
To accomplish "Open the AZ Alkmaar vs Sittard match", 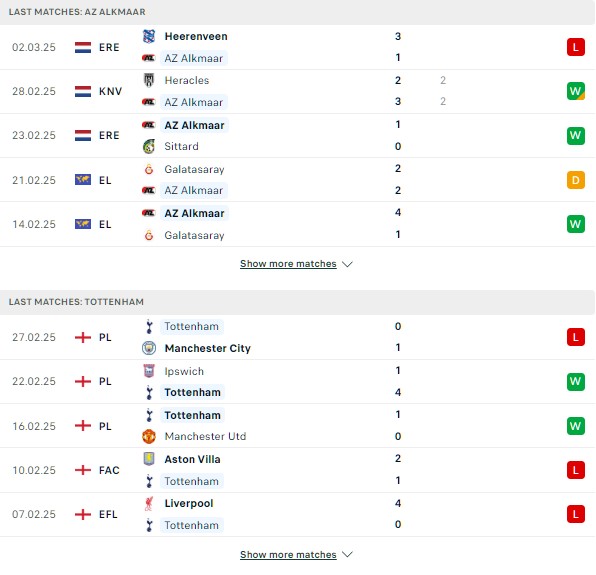I will (x=298, y=136).
